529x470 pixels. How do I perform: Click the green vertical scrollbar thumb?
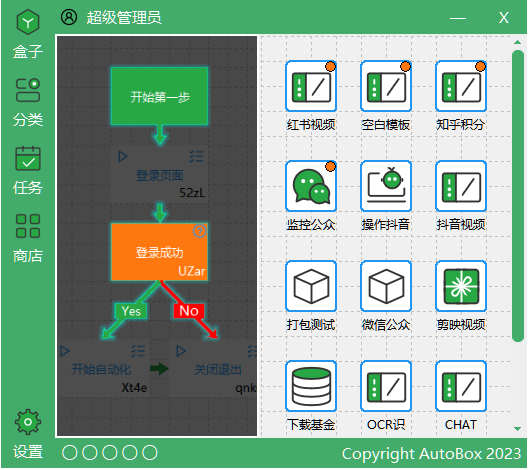[x=518, y=196]
